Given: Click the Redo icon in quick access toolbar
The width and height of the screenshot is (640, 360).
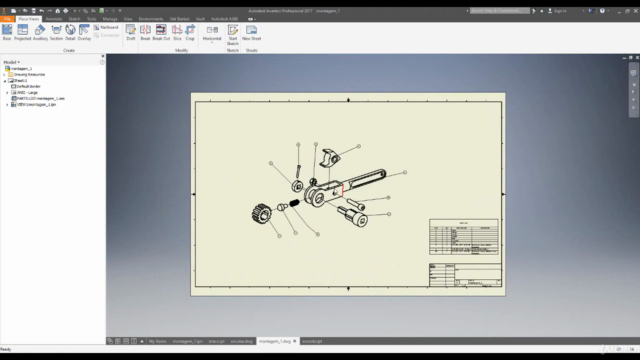Looking at the screenshot, I should point(49,11).
